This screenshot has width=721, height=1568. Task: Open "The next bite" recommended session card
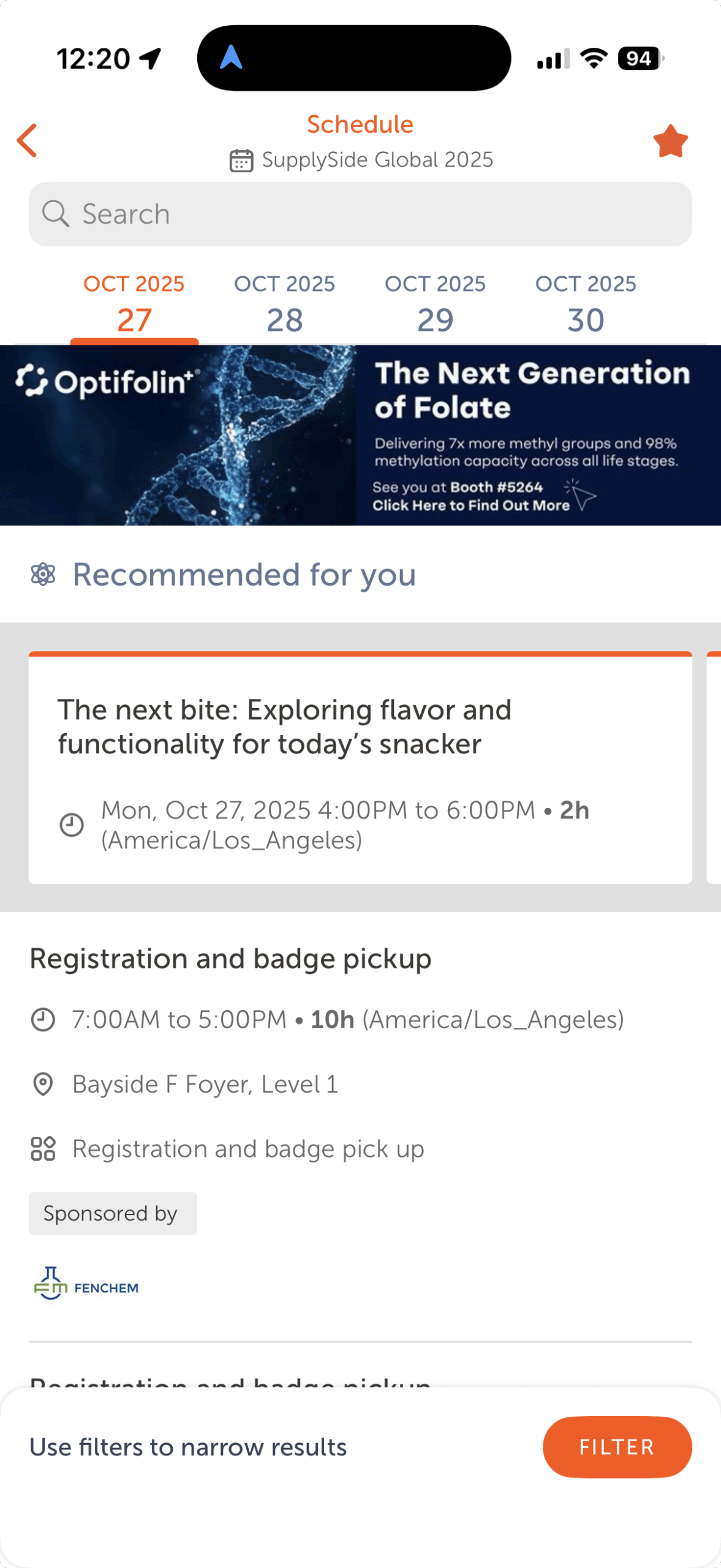[360, 769]
